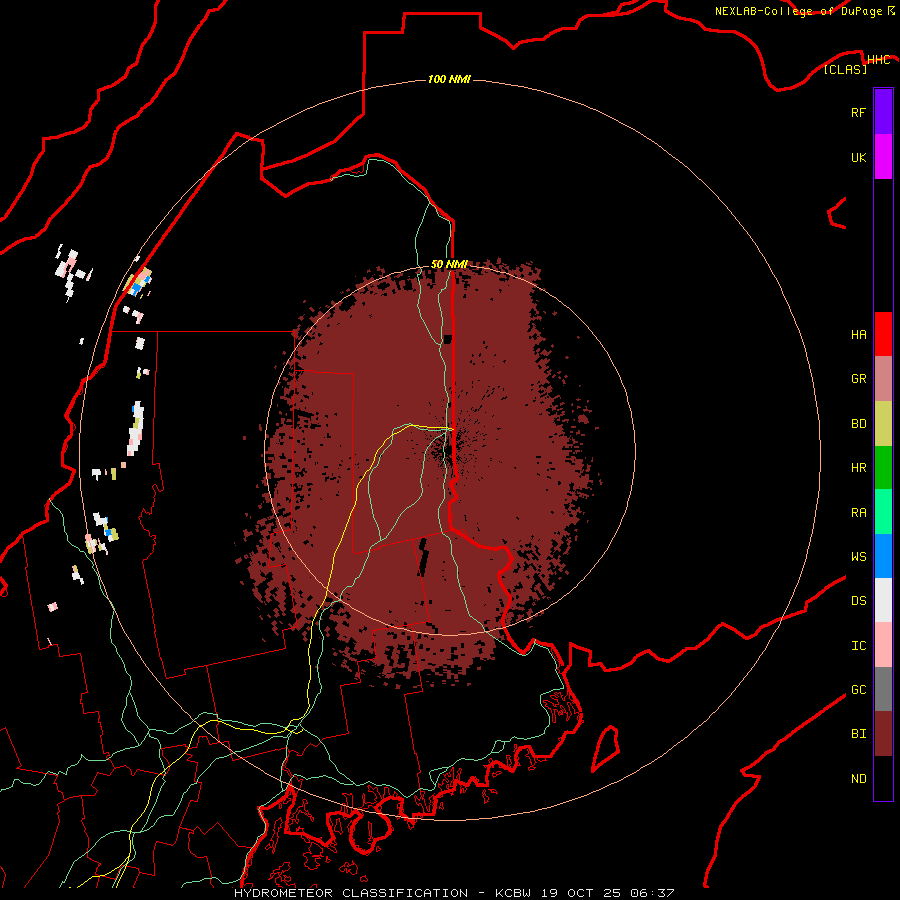This screenshot has width=900, height=900.
Task: Click the ND black legend swatch
Action: tap(883, 778)
